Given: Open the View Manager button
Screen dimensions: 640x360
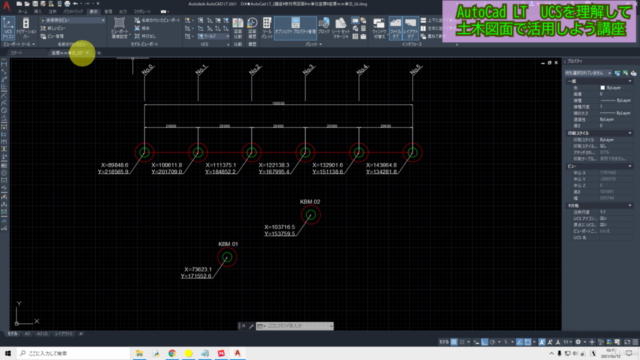Looking at the screenshot, I should click(52, 36).
